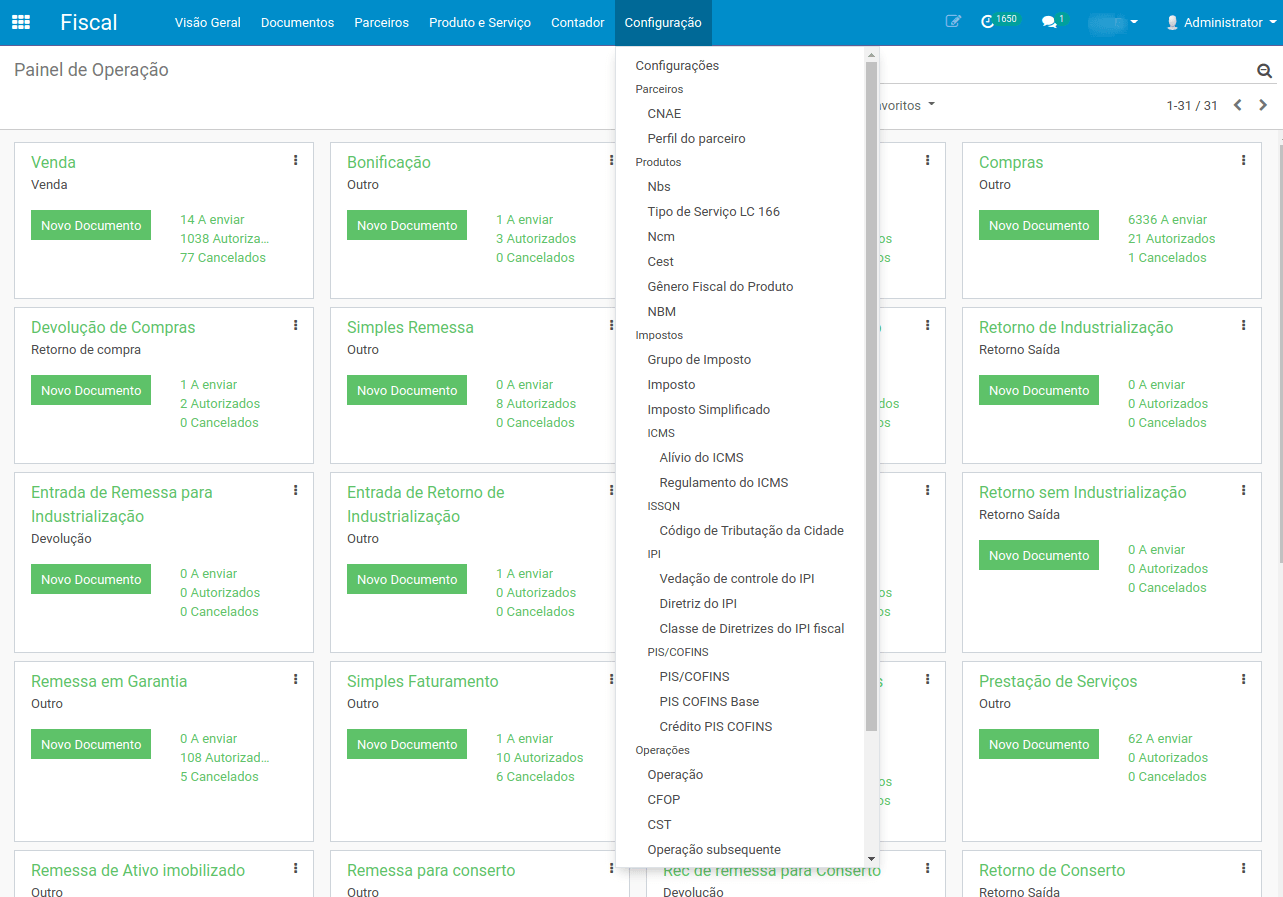Open 14 A enviar on Venda card
Viewport: 1283px width, 897px height.
tap(212, 220)
